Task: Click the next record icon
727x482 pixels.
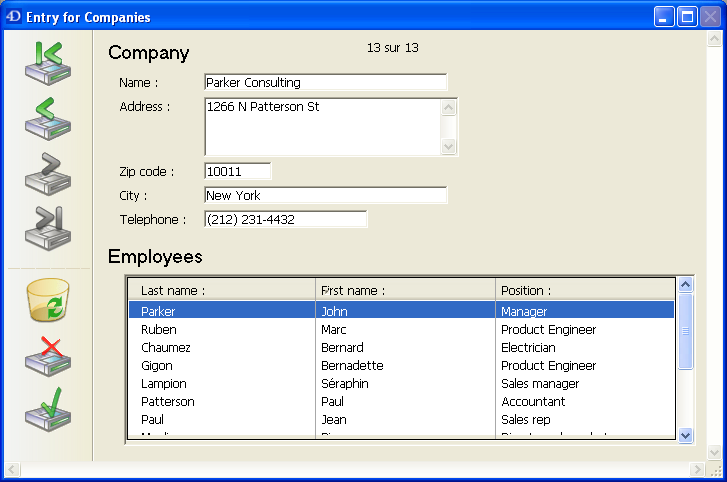Action: (x=47, y=173)
